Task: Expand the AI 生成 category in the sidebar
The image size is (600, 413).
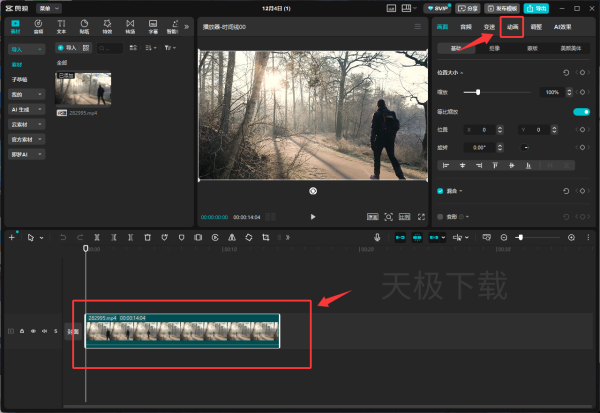Action: click(x=25, y=108)
